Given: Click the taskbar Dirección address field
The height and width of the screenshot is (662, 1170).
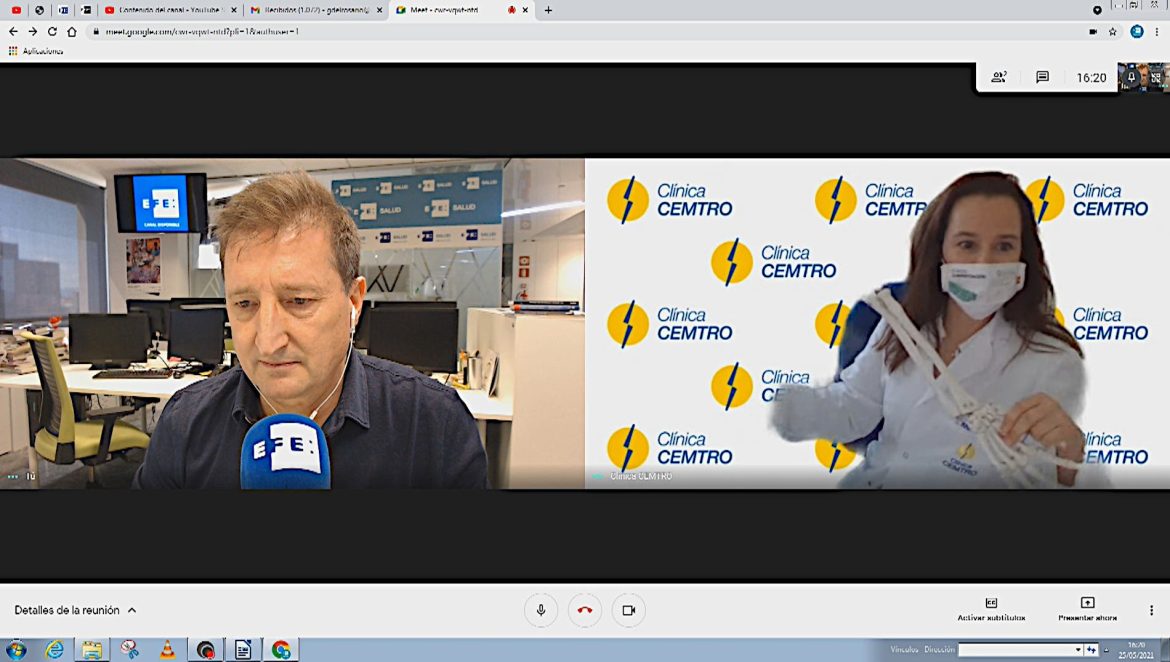Looking at the screenshot, I should click(x=1016, y=649).
